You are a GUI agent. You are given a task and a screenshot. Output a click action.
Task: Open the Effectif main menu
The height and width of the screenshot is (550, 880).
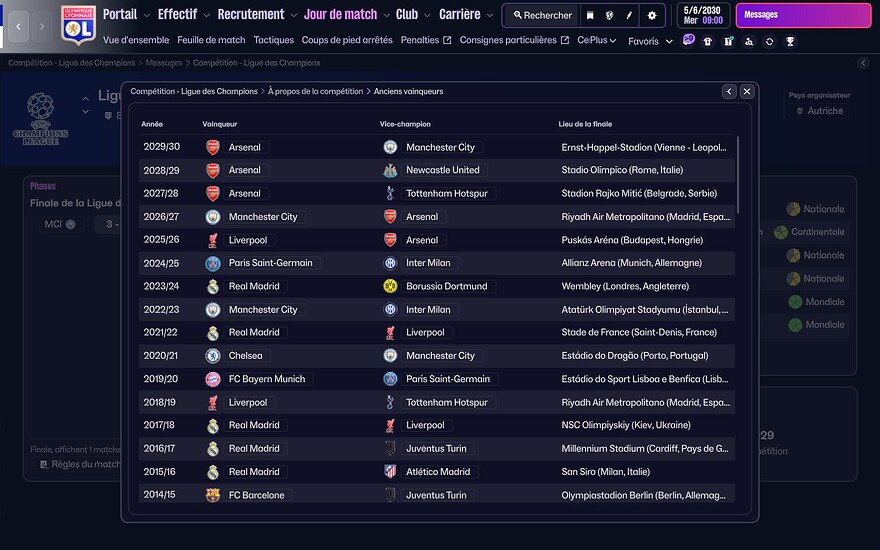[x=177, y=15]
